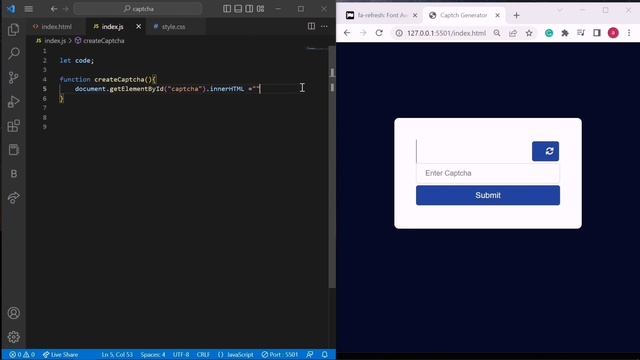Screen dimensions: 640x360
Task: Open editor More Actions ellipsis menu
Action: tap(324, 26)
